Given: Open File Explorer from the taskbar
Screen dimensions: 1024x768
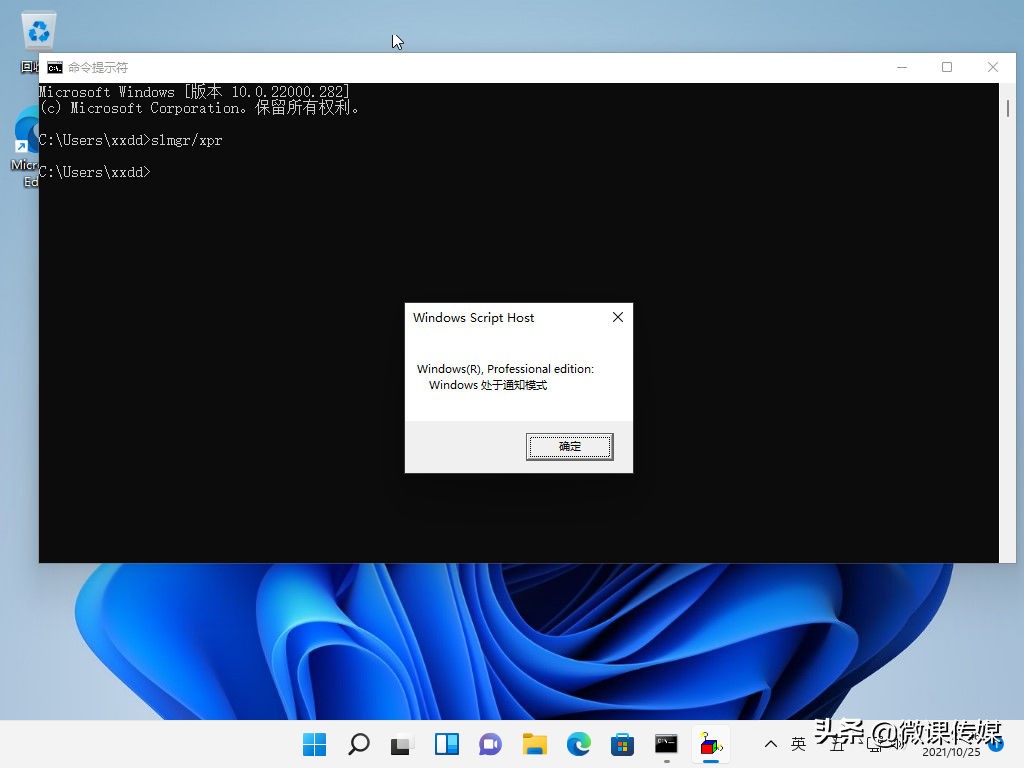Looking at the screenshot, I should (x=534, y=744).
